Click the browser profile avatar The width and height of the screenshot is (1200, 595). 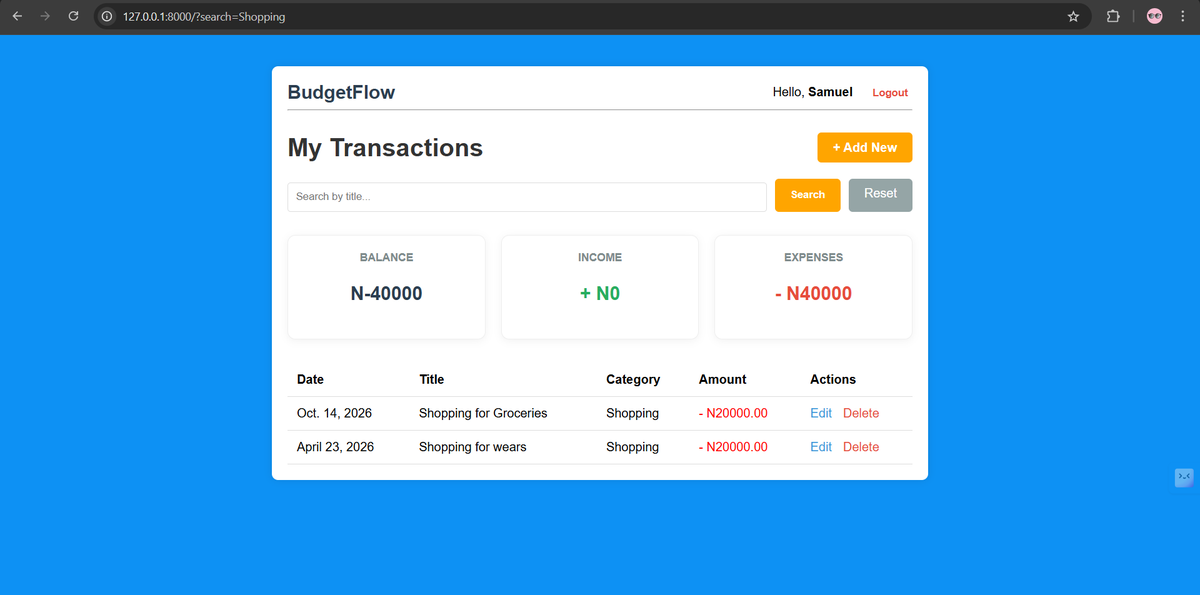coord(1154,16)
